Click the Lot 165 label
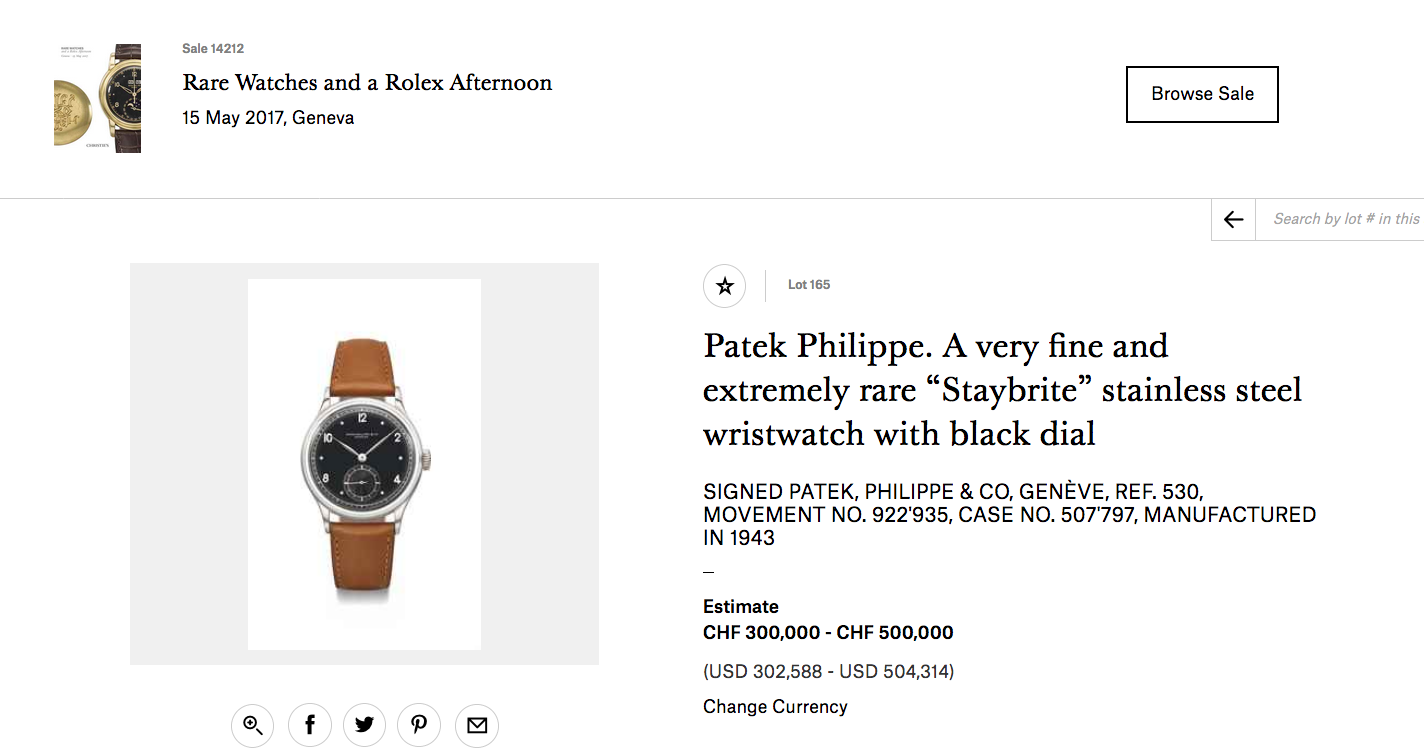 point(809,285)
